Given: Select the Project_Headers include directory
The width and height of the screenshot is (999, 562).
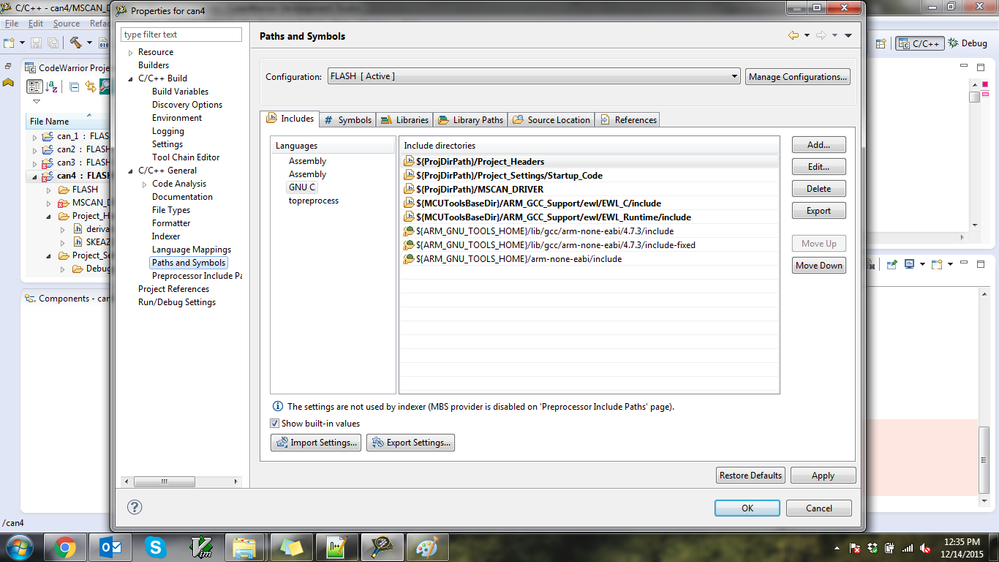Looking at the screenshot, I should [x=589, y=161].
